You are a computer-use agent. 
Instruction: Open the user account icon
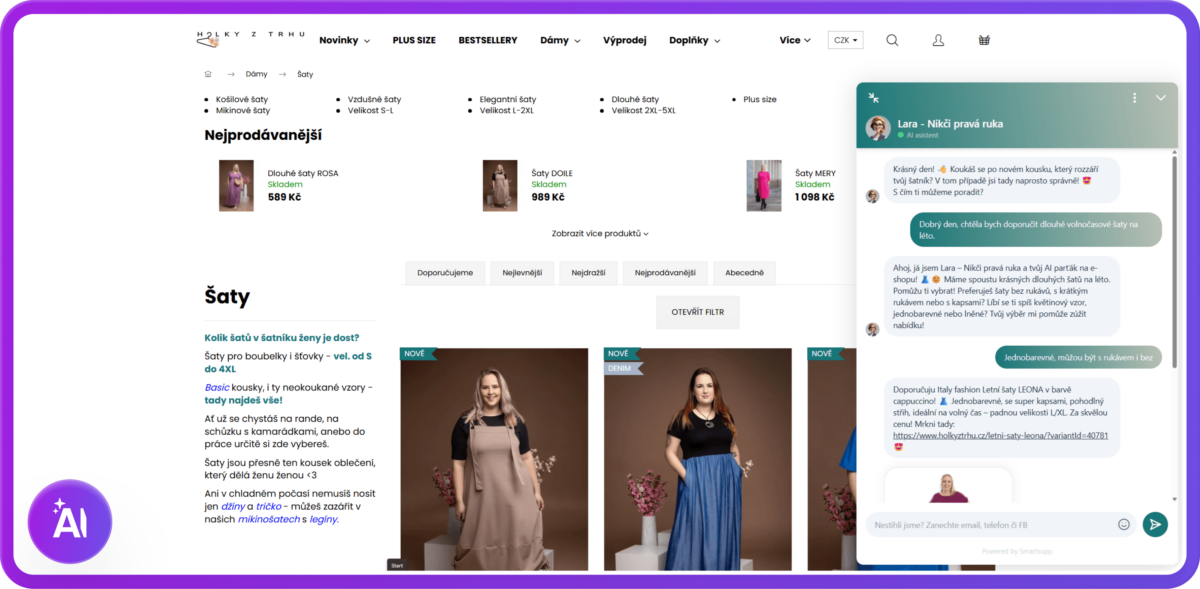(938, 40)
